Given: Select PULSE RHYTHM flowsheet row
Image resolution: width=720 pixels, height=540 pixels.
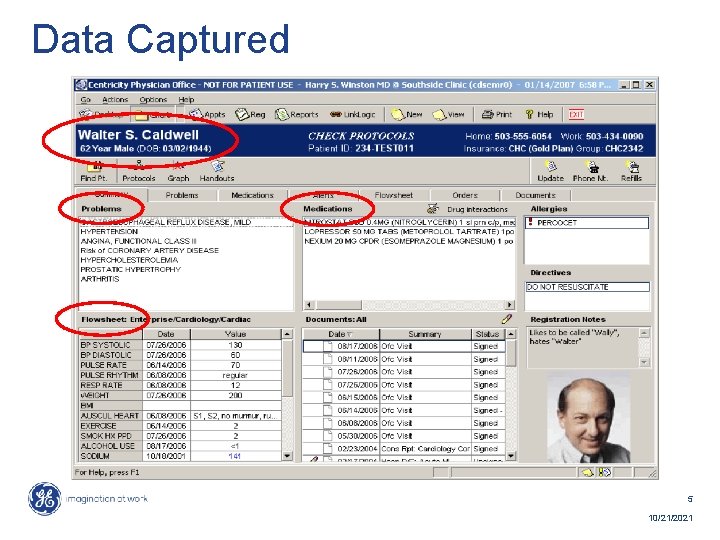Looking at the screenshot, I should coord(180,375).
